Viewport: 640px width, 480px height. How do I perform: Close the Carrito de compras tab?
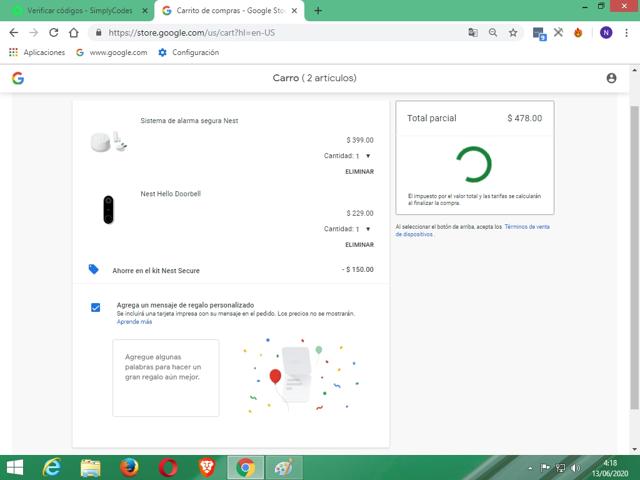(294, 11)
